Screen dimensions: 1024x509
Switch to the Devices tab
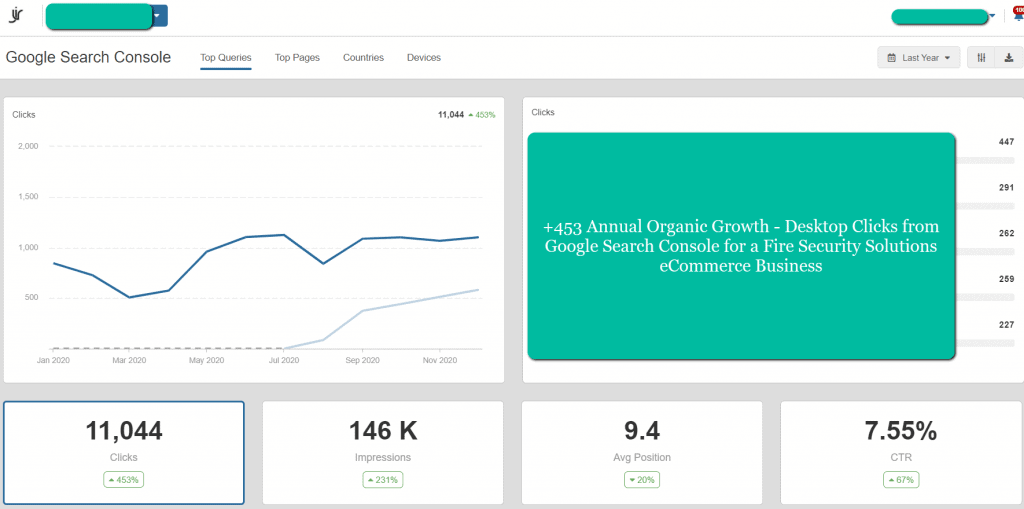pyautogui.click(x=424, y=57)
